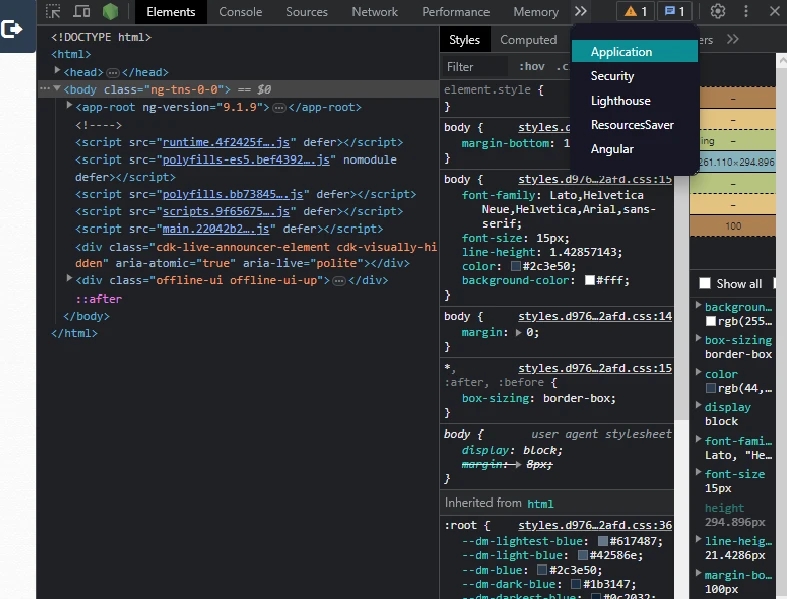Click the styles Filter input field
The width and height of the screenshot is (787, 599).
pos(475,66)
